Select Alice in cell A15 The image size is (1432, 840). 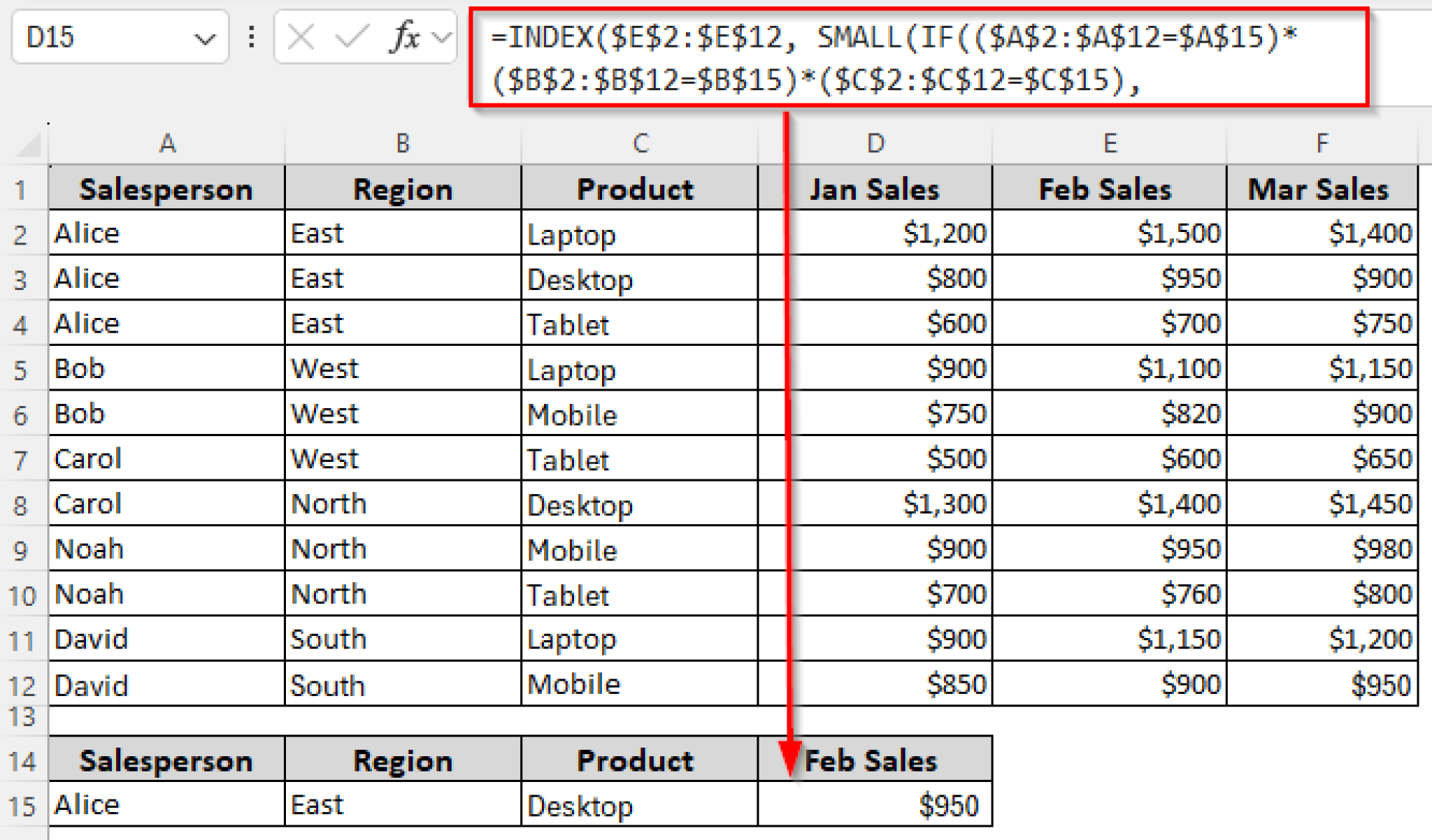[166, 804]
